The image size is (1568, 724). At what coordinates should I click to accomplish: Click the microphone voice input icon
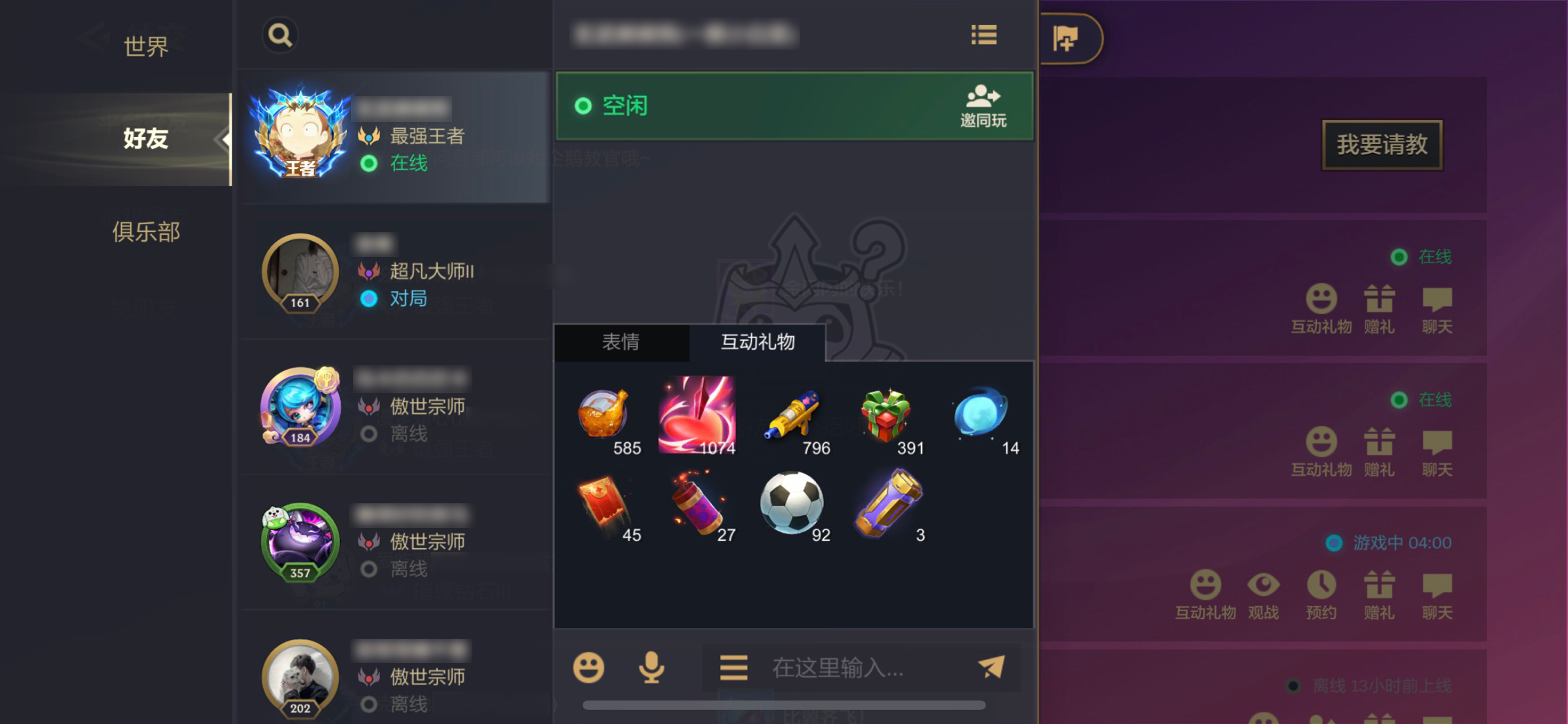click(651, 667)
